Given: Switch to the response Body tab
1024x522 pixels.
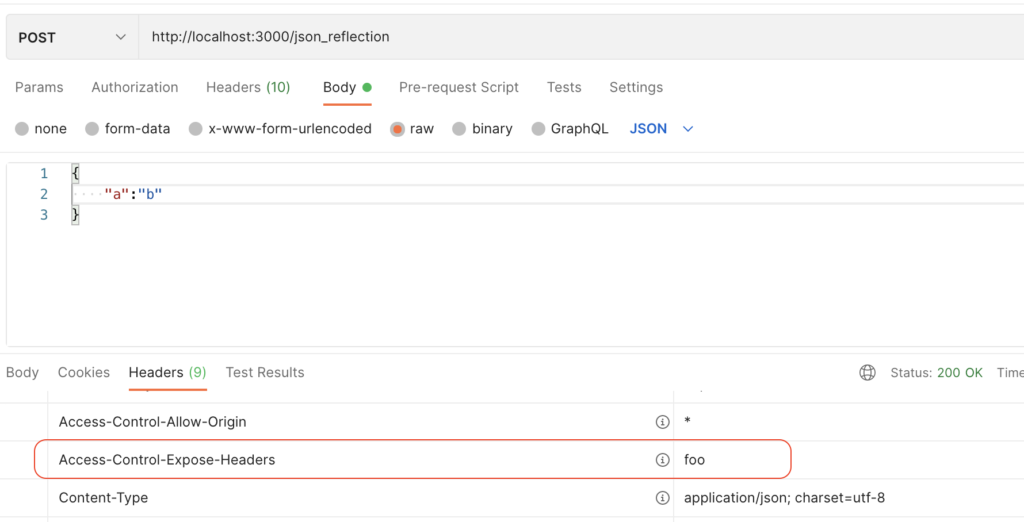Looking at the screenshot, I should 22,372.
